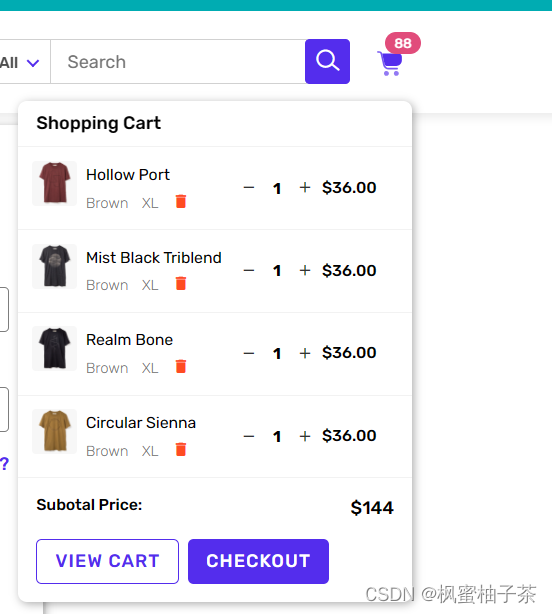Click the purple search magnifier button
This screenshot has width=552, height=614.
[327, 61]
